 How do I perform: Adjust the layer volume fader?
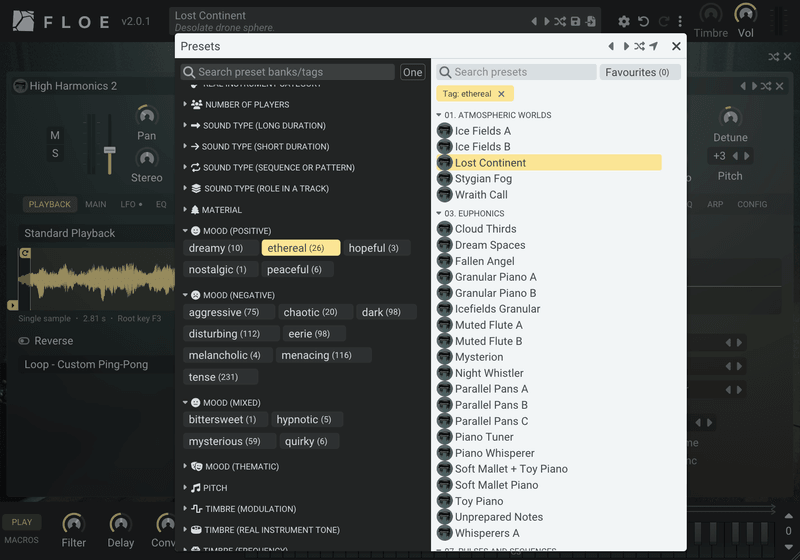click(x=109, y=150)
